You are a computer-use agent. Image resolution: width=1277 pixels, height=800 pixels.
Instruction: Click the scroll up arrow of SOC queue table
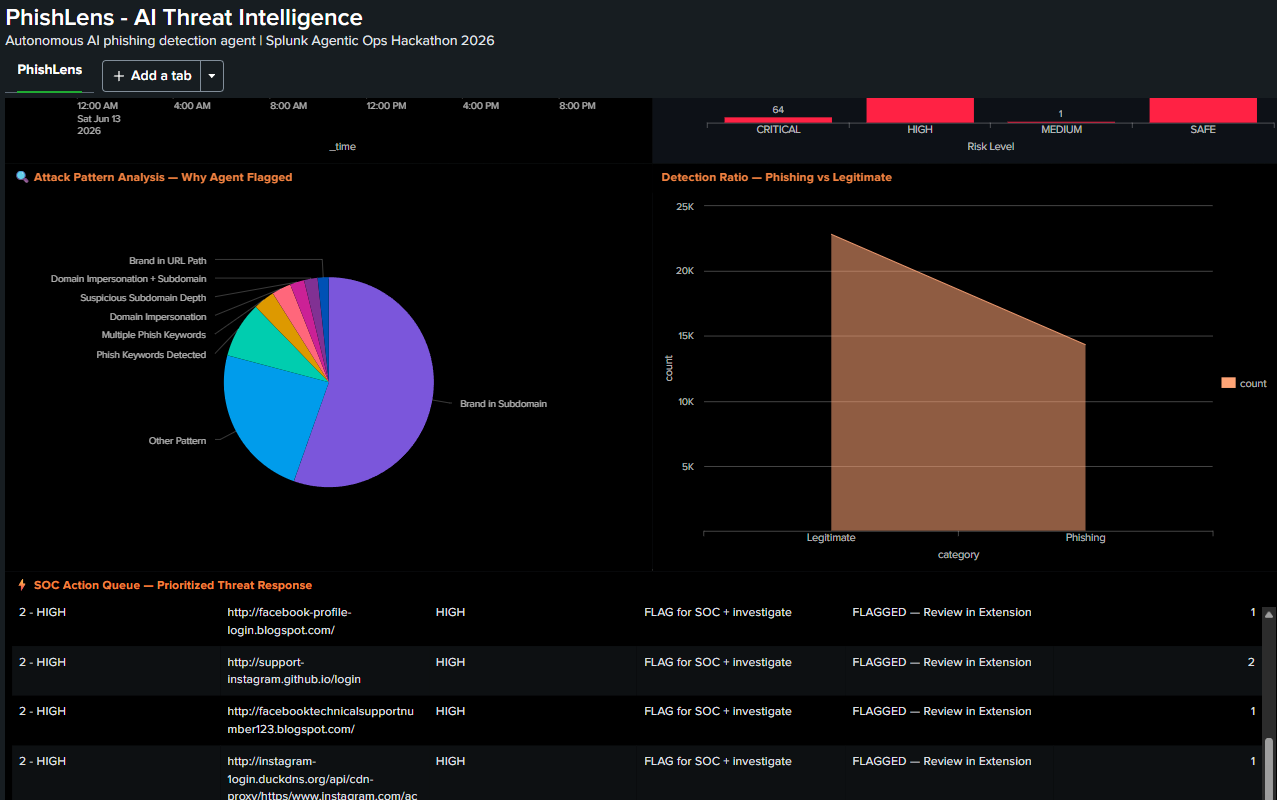pyautogui.click(x=1269, y=616)
